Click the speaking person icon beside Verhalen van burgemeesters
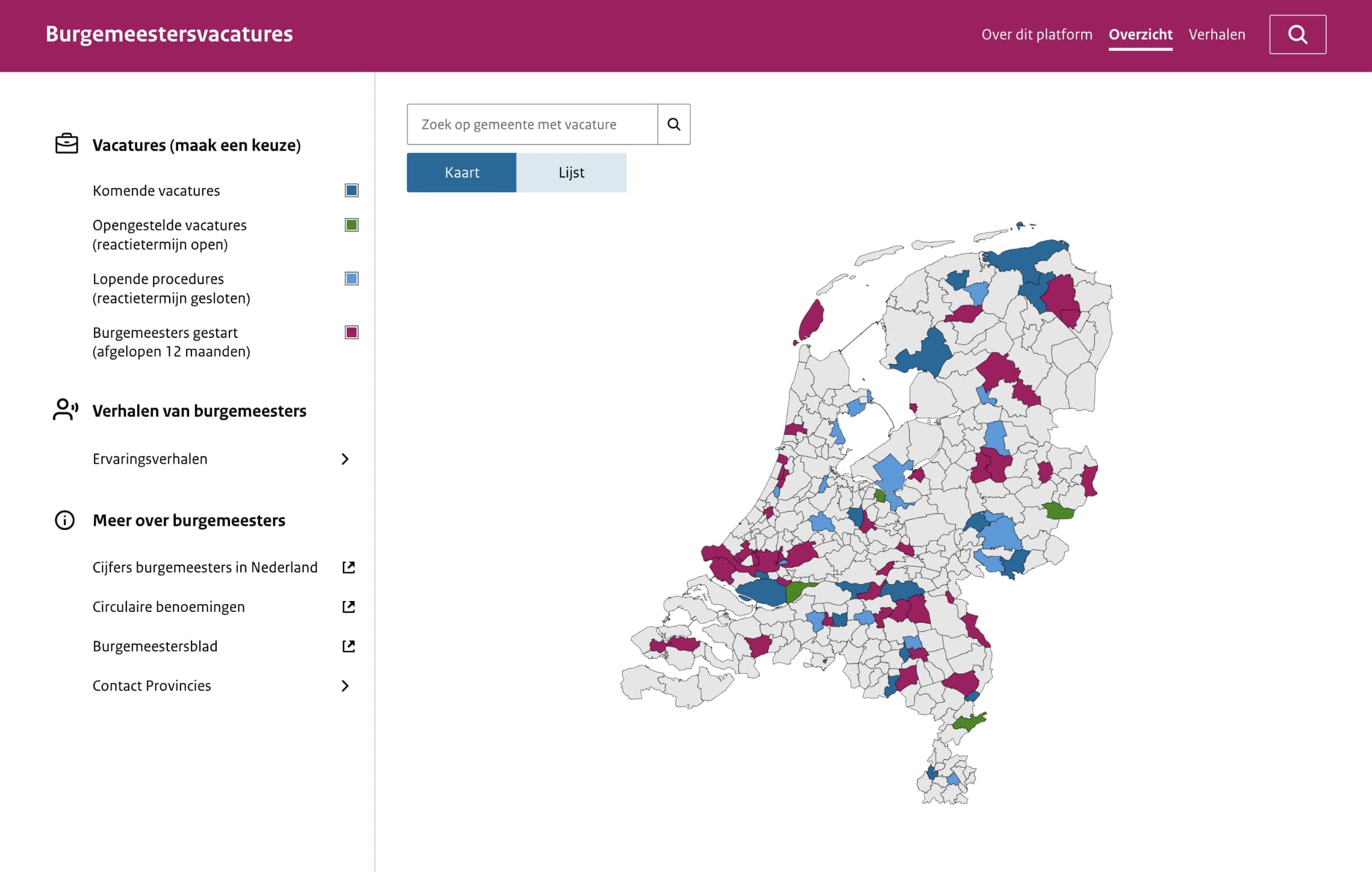Viewport: 1372px width, 872px height. coord(65,411)
